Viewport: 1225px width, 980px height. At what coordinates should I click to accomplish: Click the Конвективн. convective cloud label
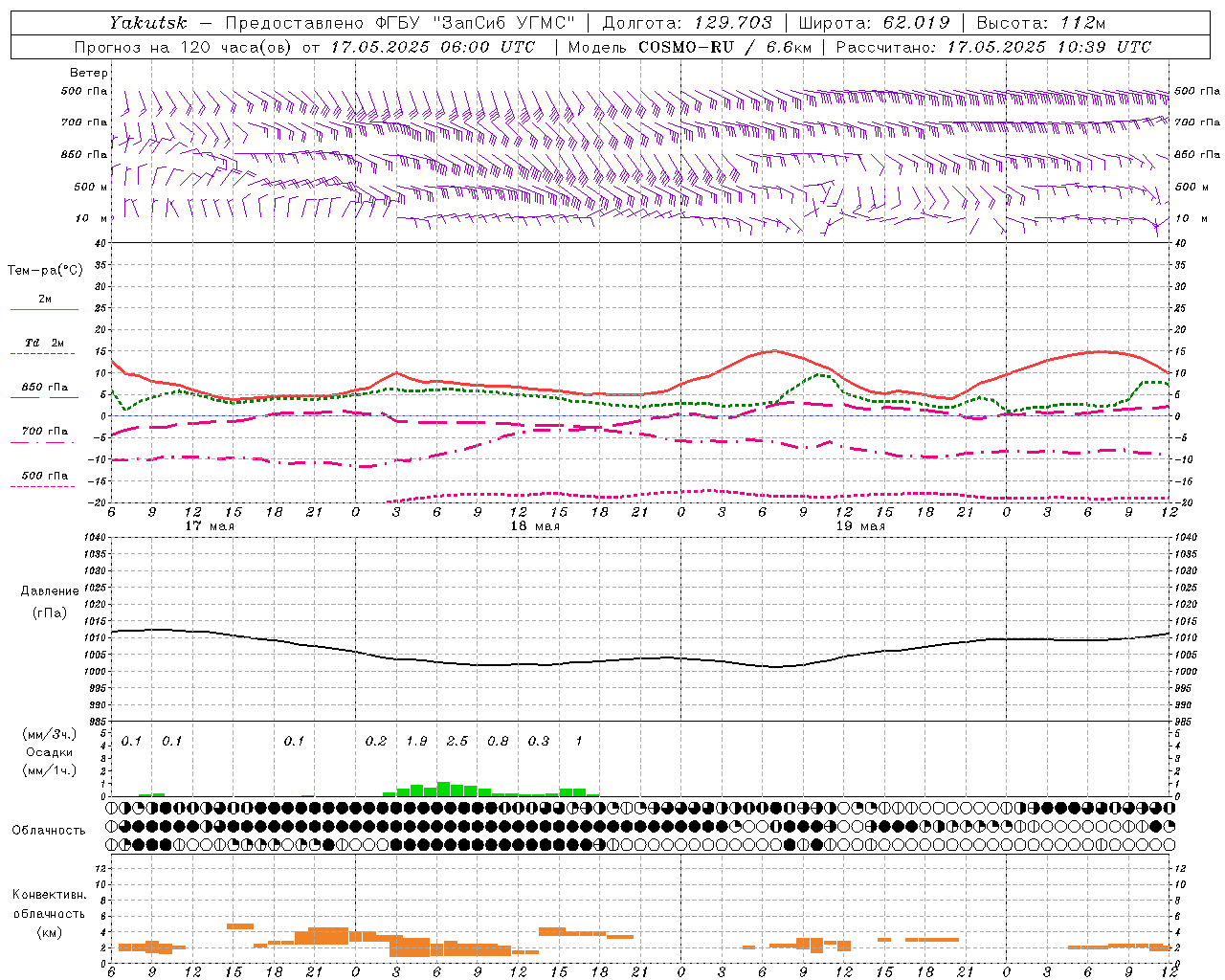(x=49, y=895)
